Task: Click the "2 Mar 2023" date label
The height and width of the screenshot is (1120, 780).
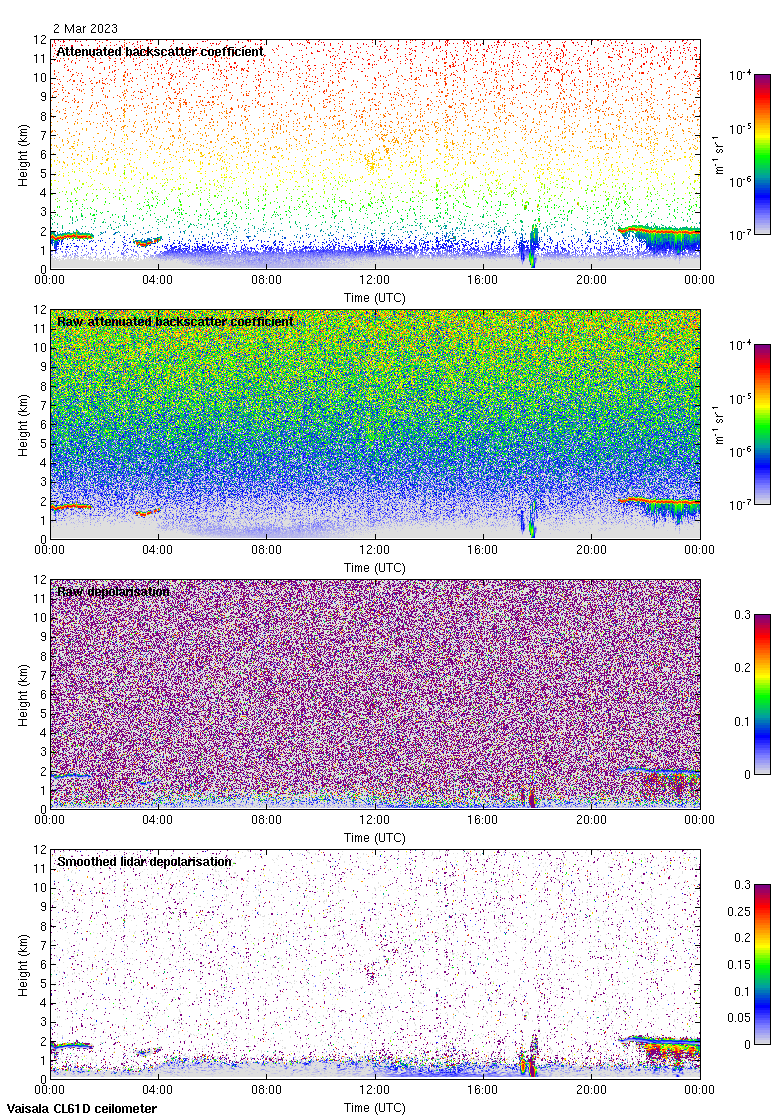Action: 85,29
